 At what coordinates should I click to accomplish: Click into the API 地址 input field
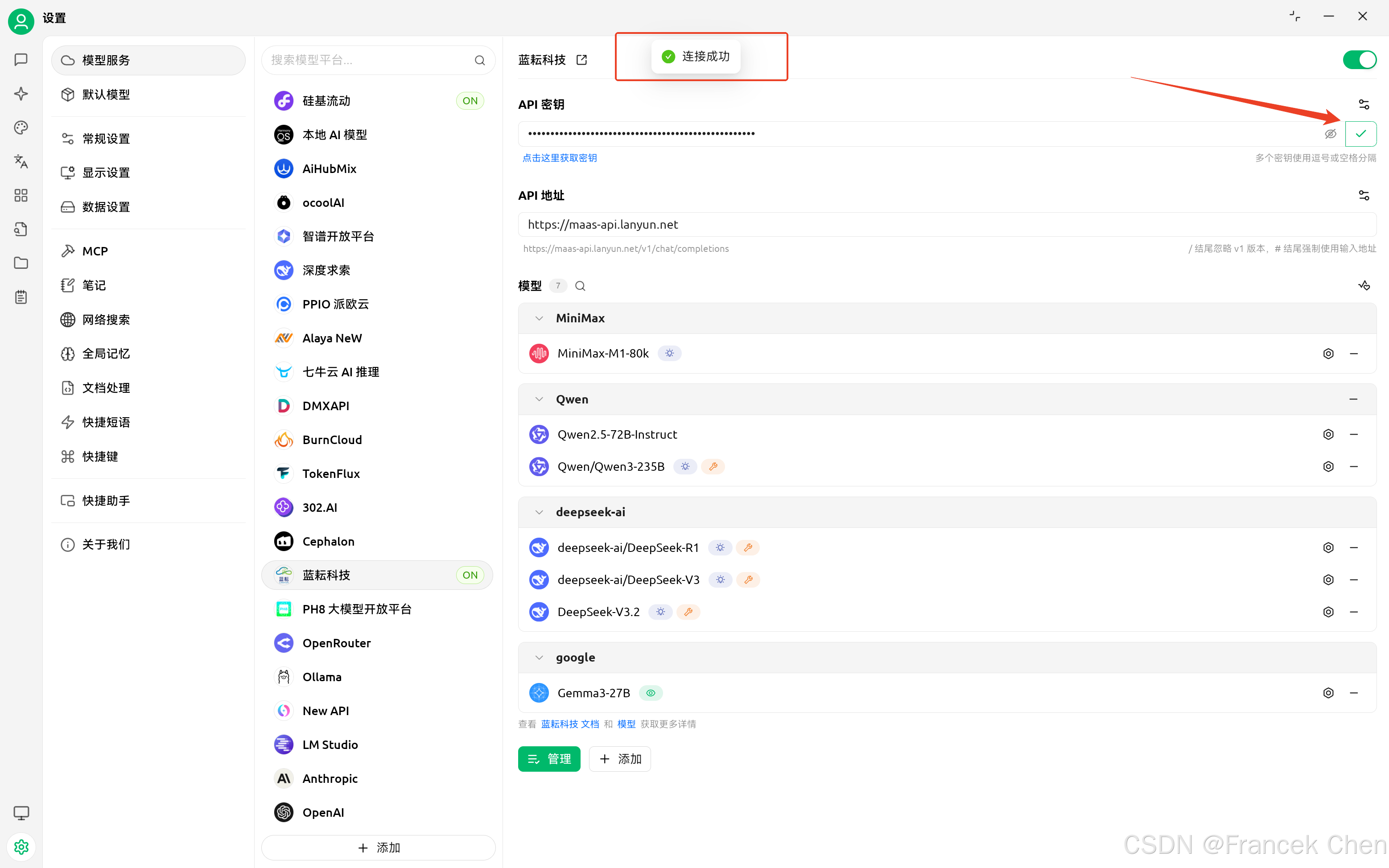tap(947, 224)
